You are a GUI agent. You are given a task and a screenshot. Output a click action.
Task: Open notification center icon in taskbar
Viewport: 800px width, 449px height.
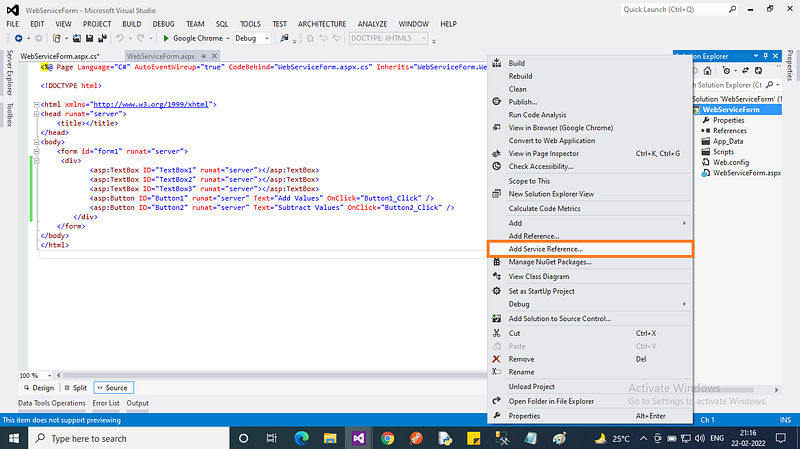(x=781, y=438)
